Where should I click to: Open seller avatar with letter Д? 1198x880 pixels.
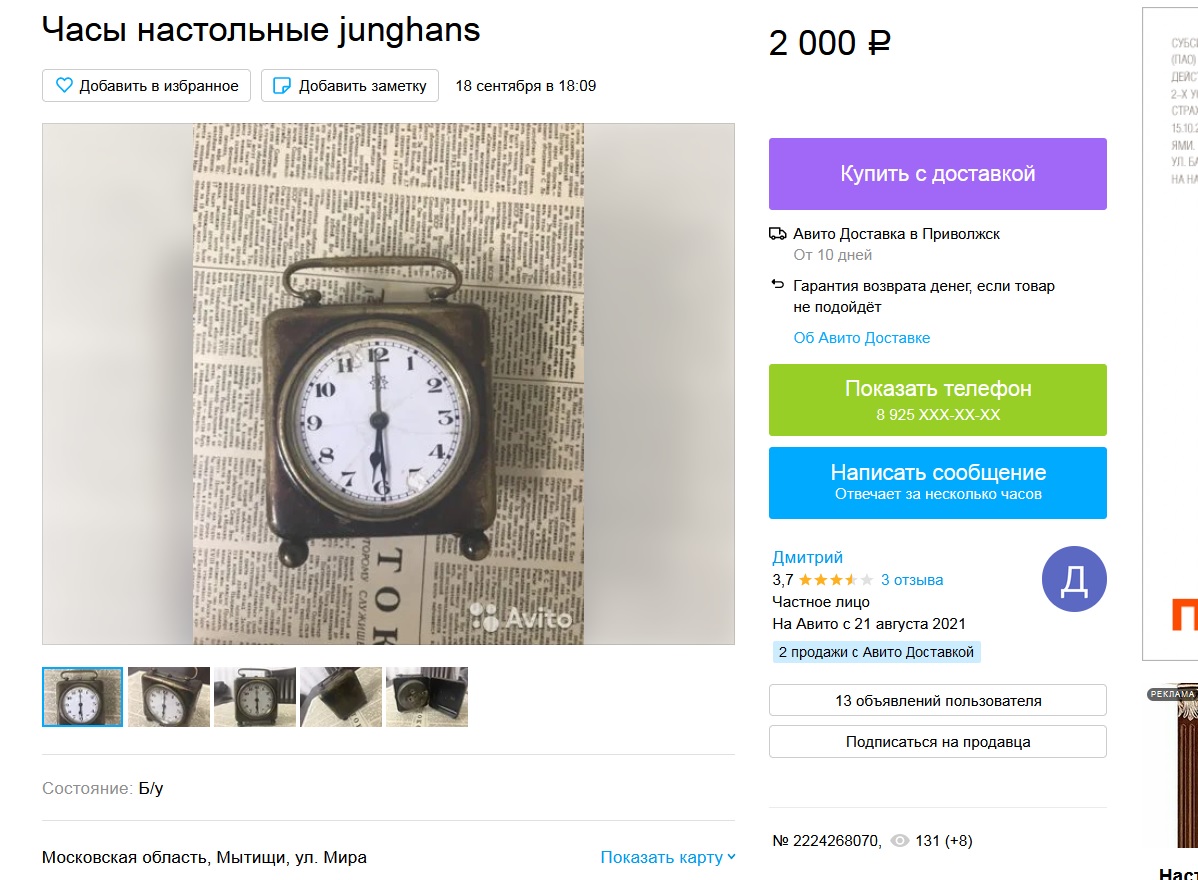coord(1073,579)
